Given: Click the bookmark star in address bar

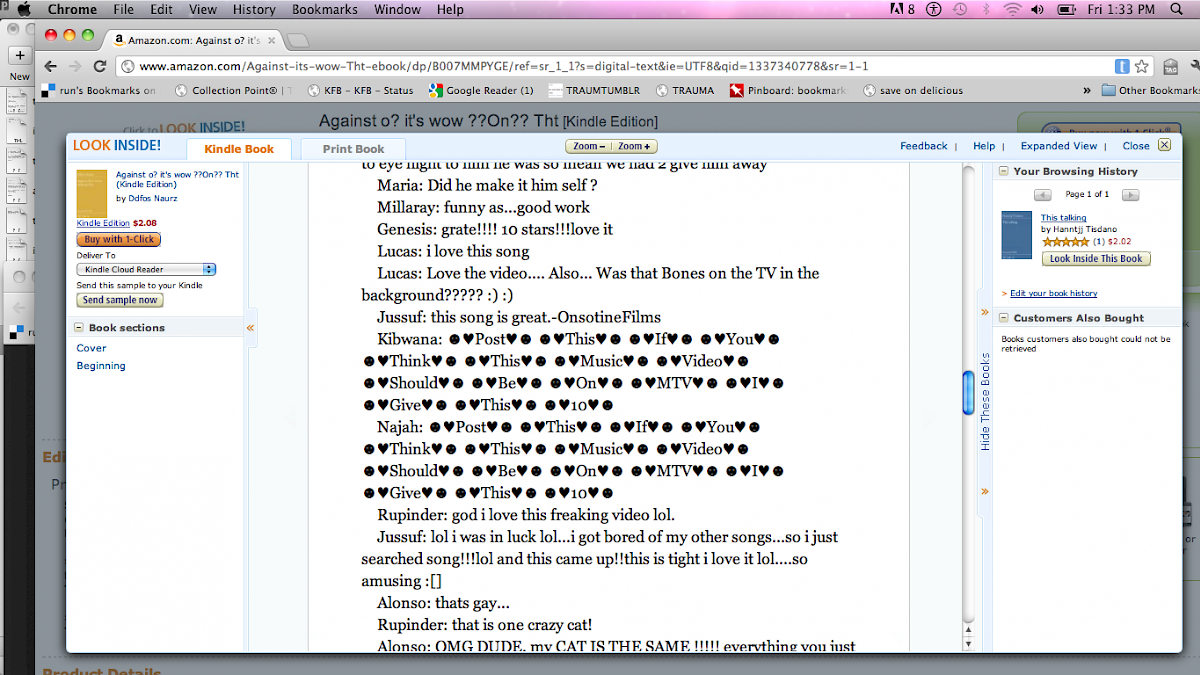Looking at the screenshot, I should tap(1141, 66).
